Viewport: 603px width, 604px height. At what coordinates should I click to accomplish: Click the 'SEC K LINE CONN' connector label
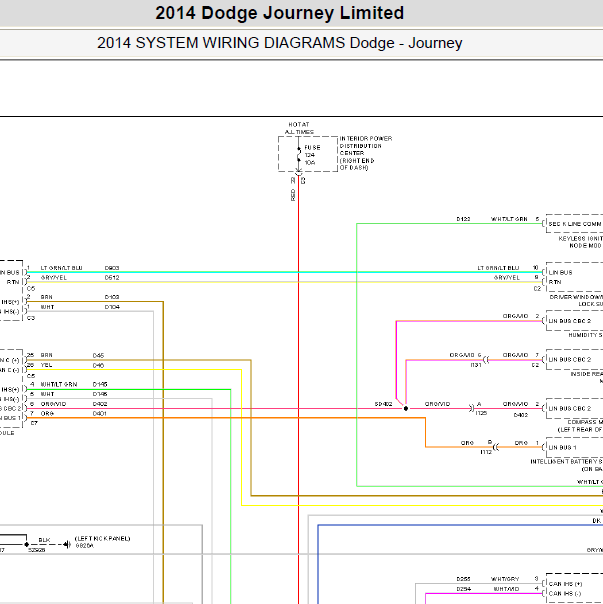[x=575, y=224]
